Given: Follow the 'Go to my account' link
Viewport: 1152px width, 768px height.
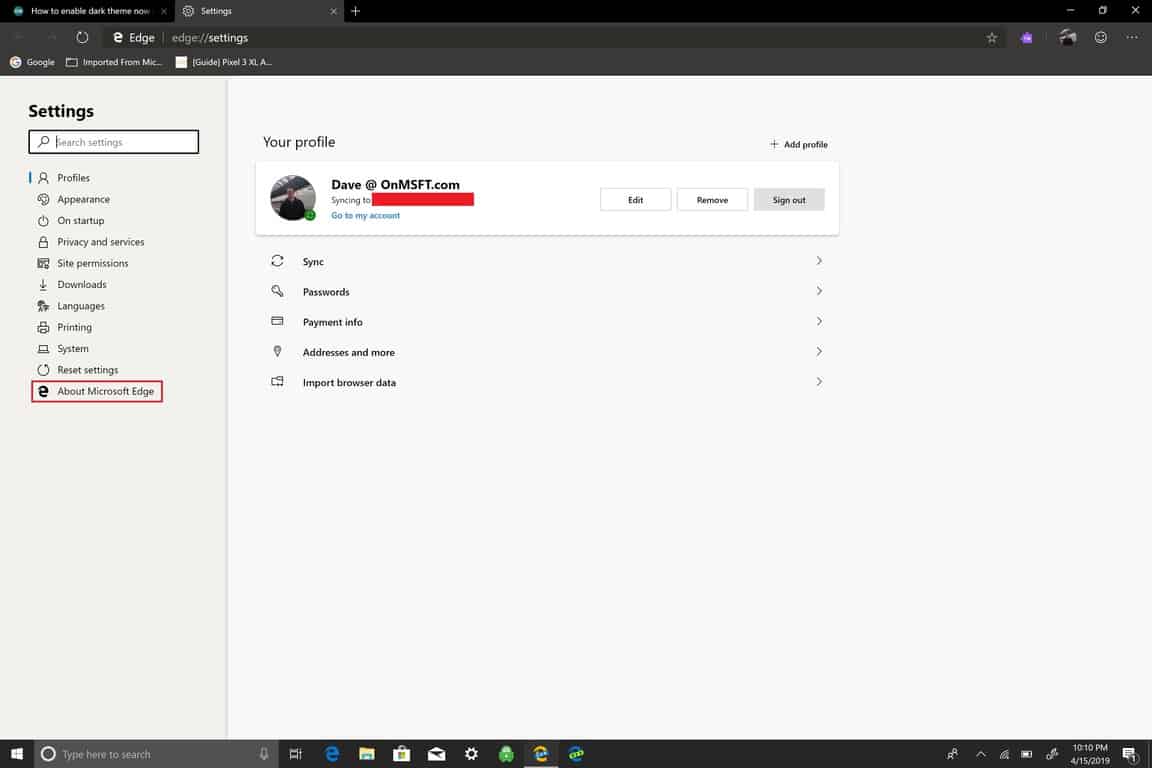Looking at the screenshot, I should click(x=365, y=215).
